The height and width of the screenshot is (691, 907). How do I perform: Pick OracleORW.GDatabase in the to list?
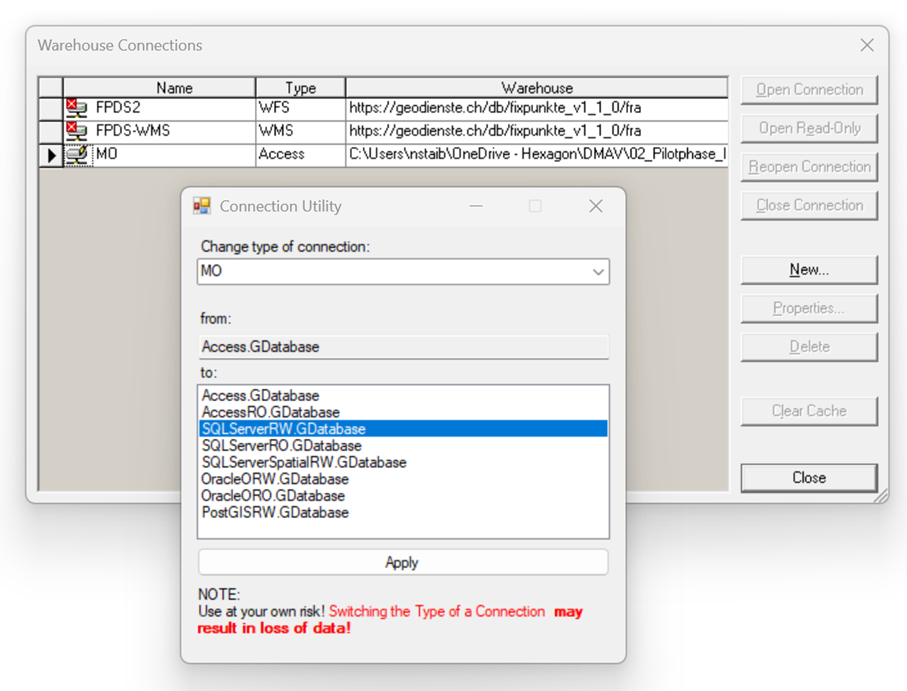[275, 479]
